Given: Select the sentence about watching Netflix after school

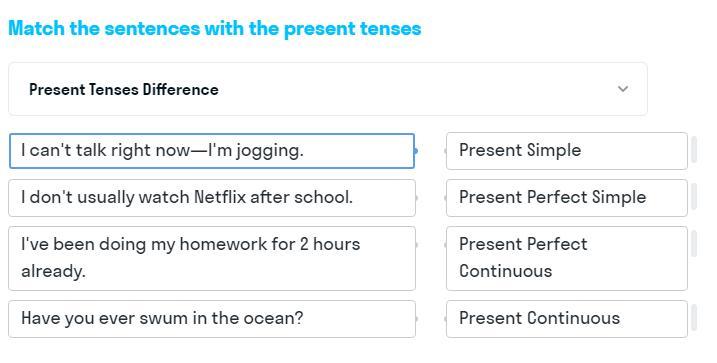Looking at the screenshot, I should tap(212, 198).
